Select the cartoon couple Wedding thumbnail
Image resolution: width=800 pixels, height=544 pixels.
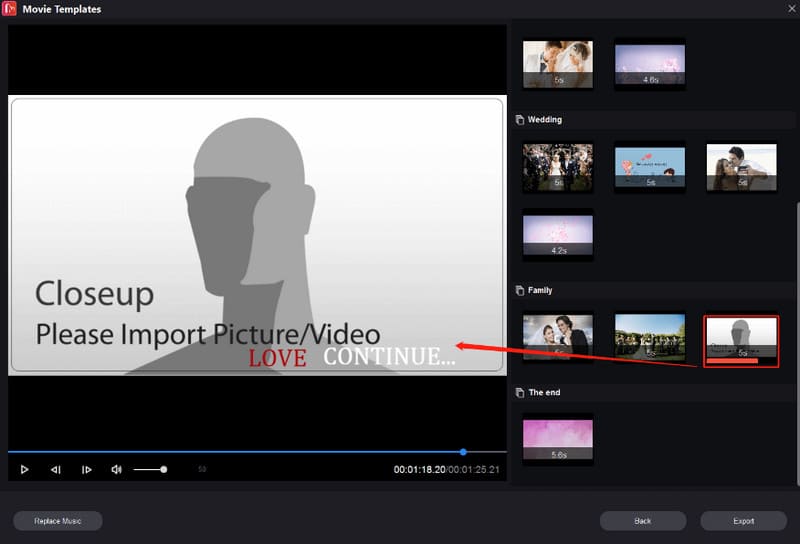(649, 166)
